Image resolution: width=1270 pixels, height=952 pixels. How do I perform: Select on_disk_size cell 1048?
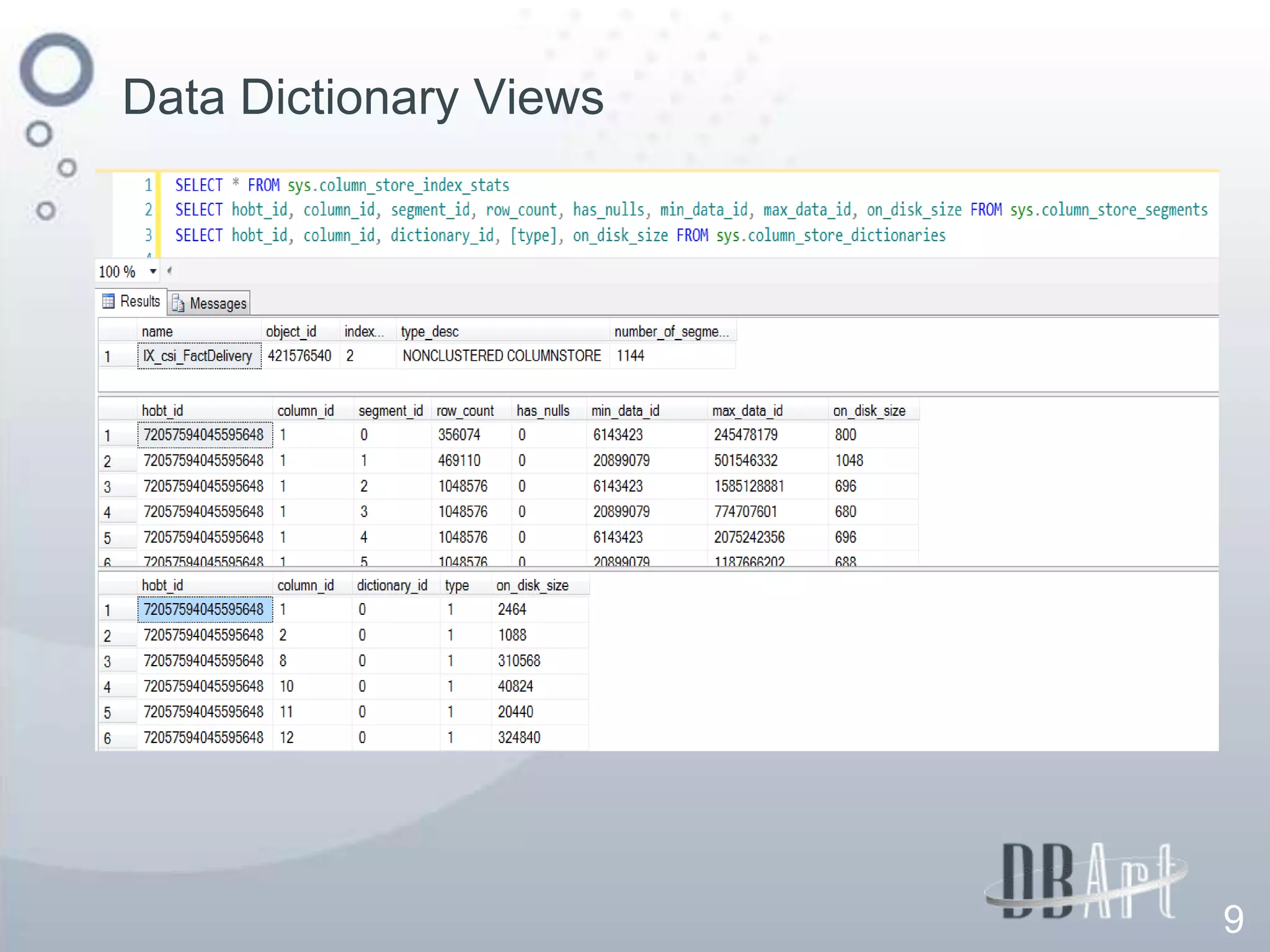(874, 461)
